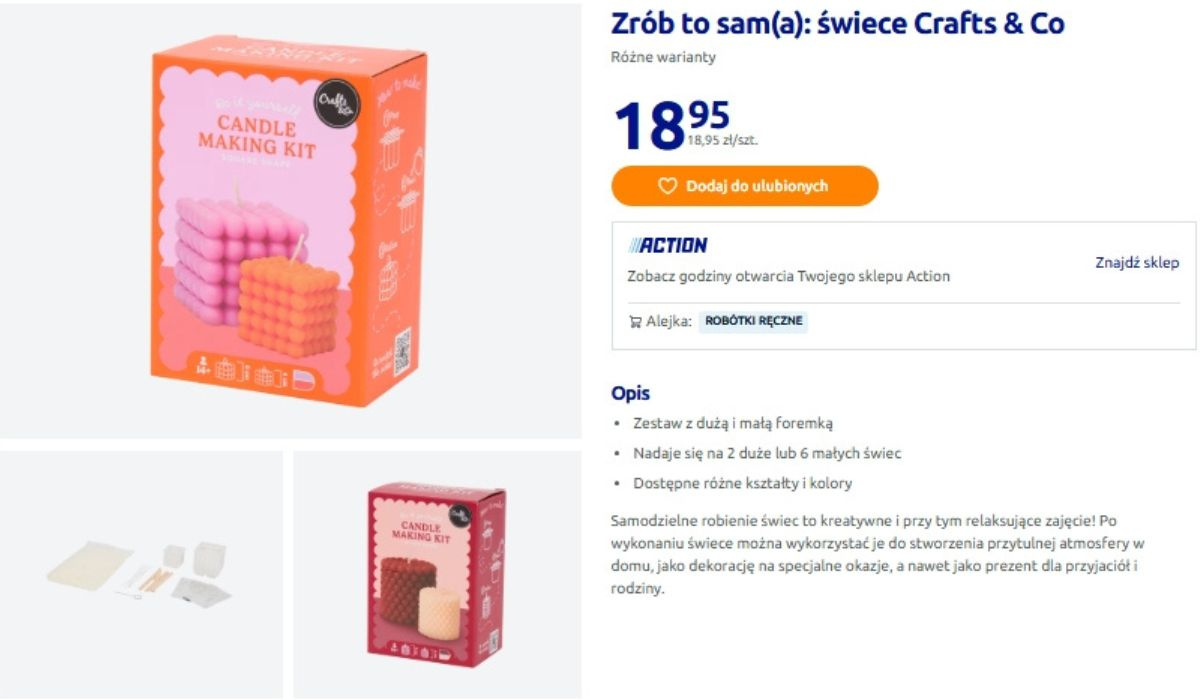Open the kit contents thumbnail
Image resolution: width=1200 pixels, height=700 pixels.
coord(141,574)
